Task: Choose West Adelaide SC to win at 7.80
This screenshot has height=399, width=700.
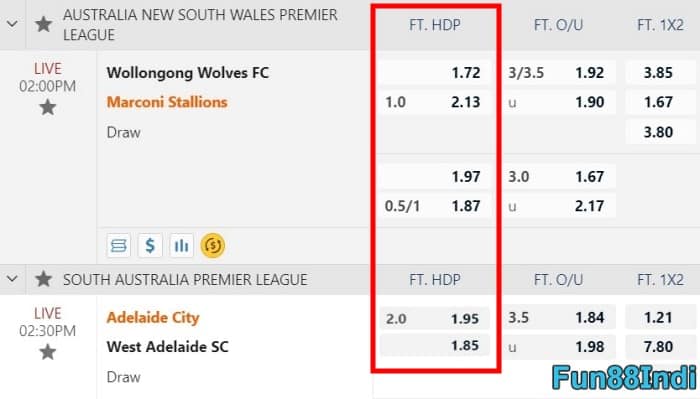Action: 658,347
